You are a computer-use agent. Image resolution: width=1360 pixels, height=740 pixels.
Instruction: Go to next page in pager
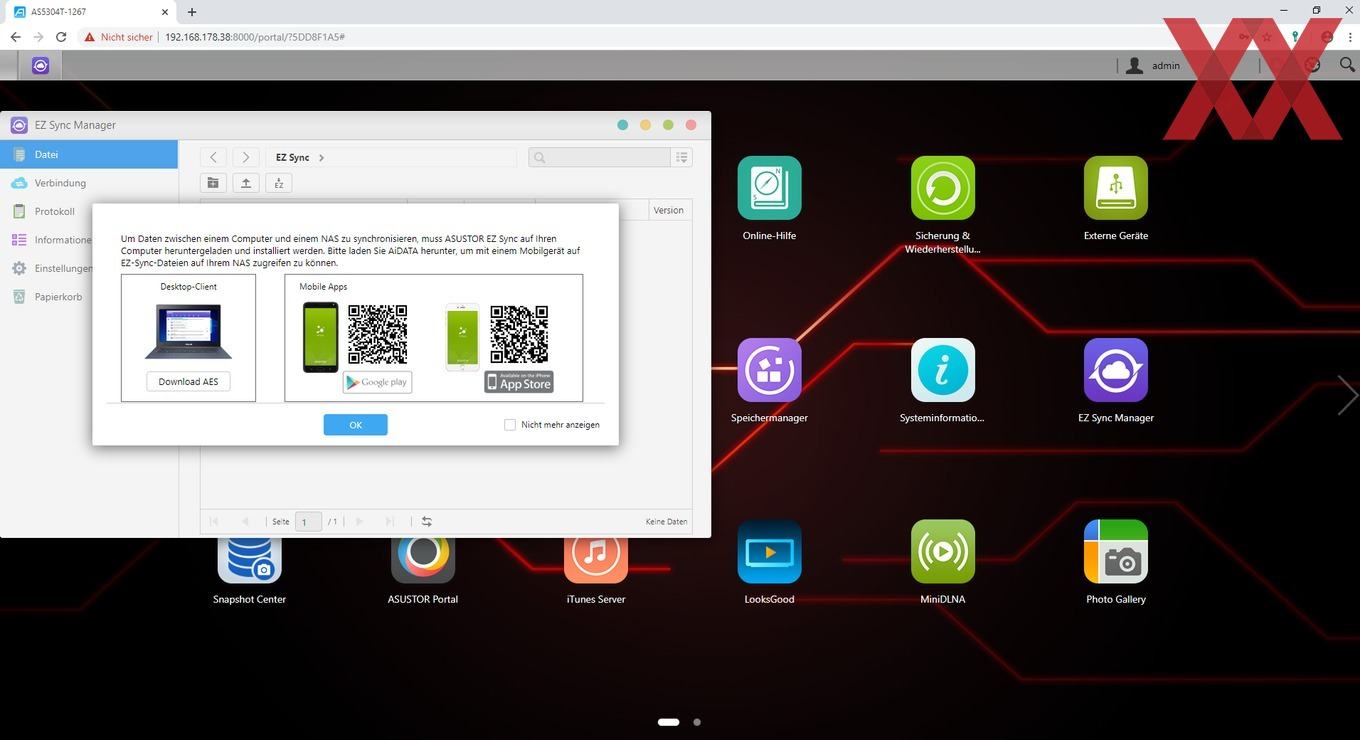(359, 521)
